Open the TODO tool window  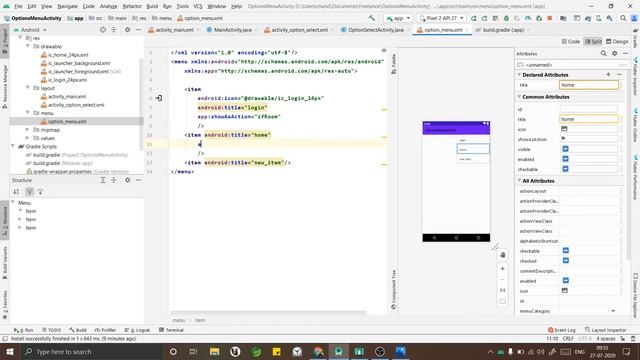[x=51, y=330]
